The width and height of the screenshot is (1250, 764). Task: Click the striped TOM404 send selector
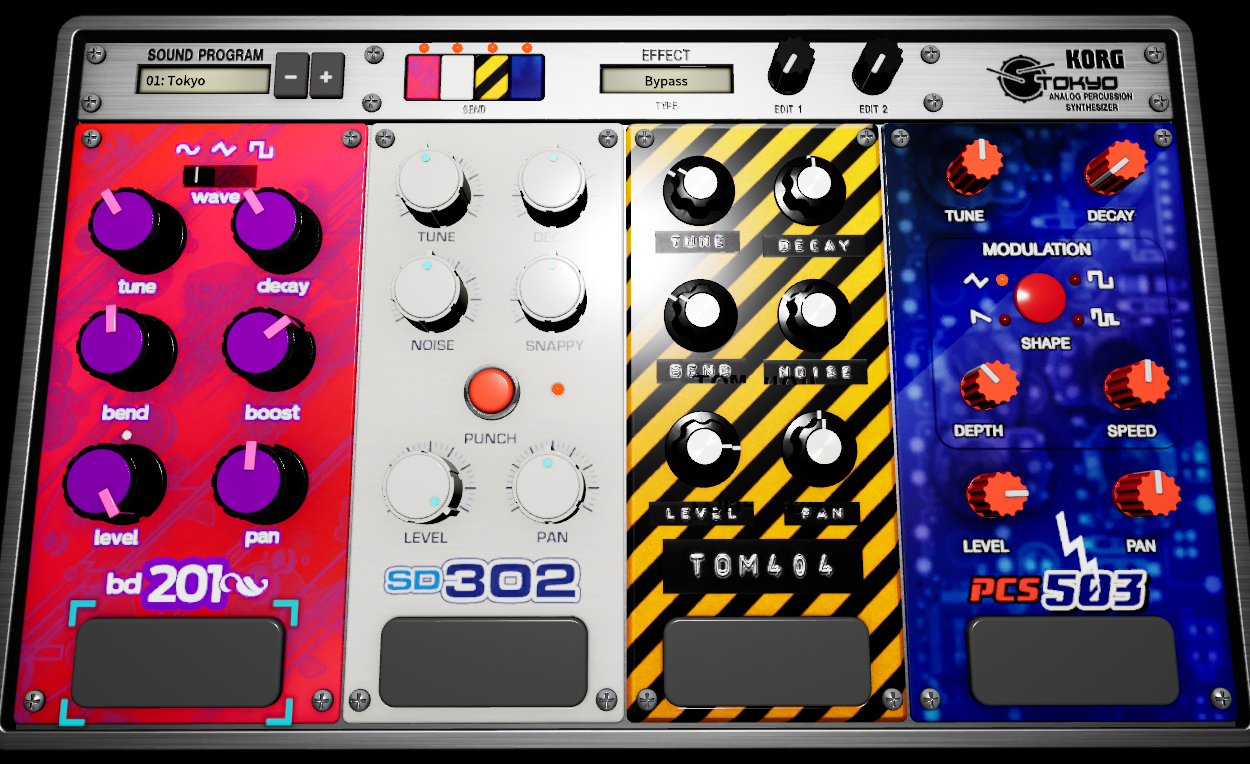tap(491, 77)
